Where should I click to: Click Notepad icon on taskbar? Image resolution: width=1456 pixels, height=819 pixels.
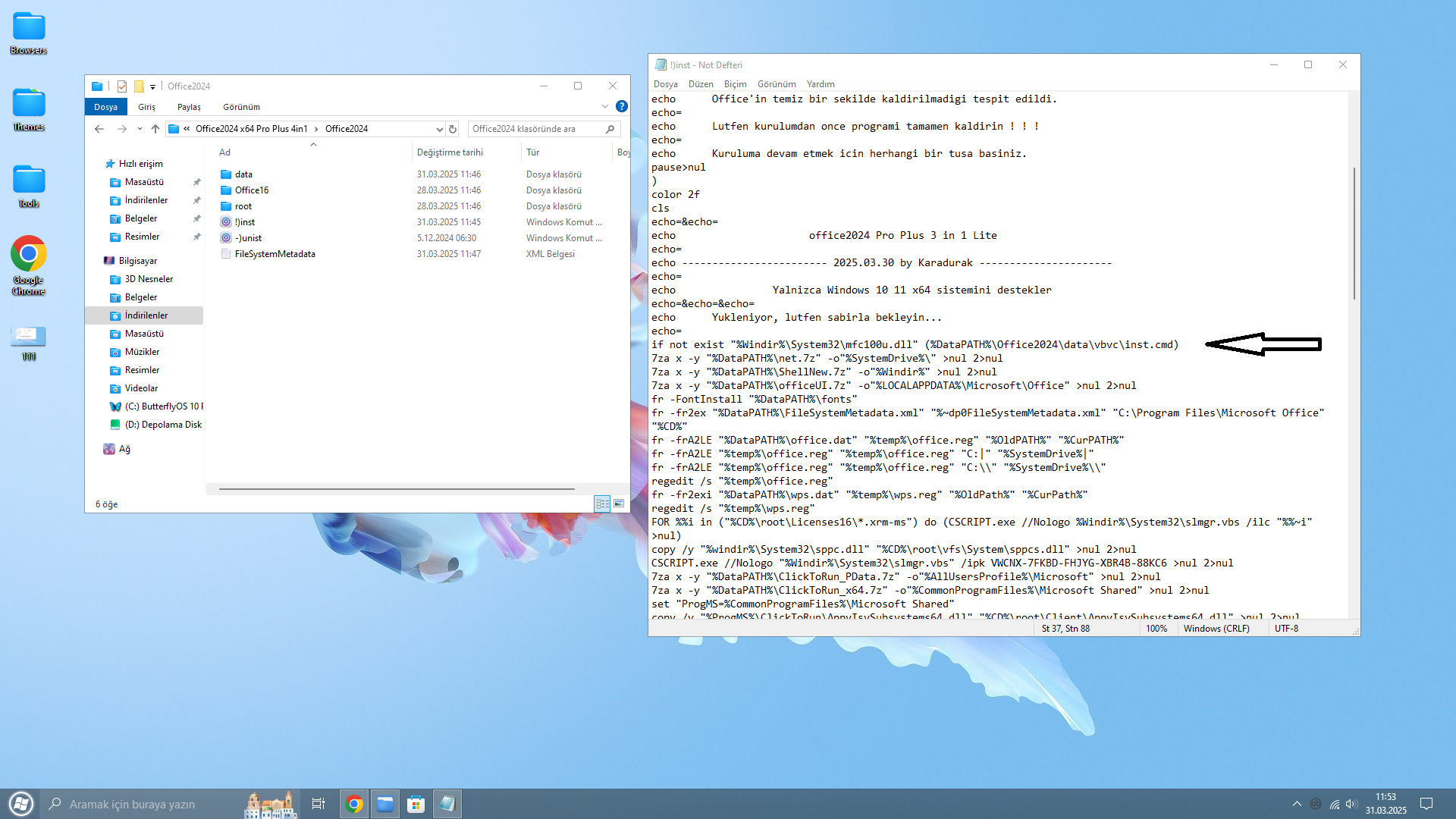point(447,804)
